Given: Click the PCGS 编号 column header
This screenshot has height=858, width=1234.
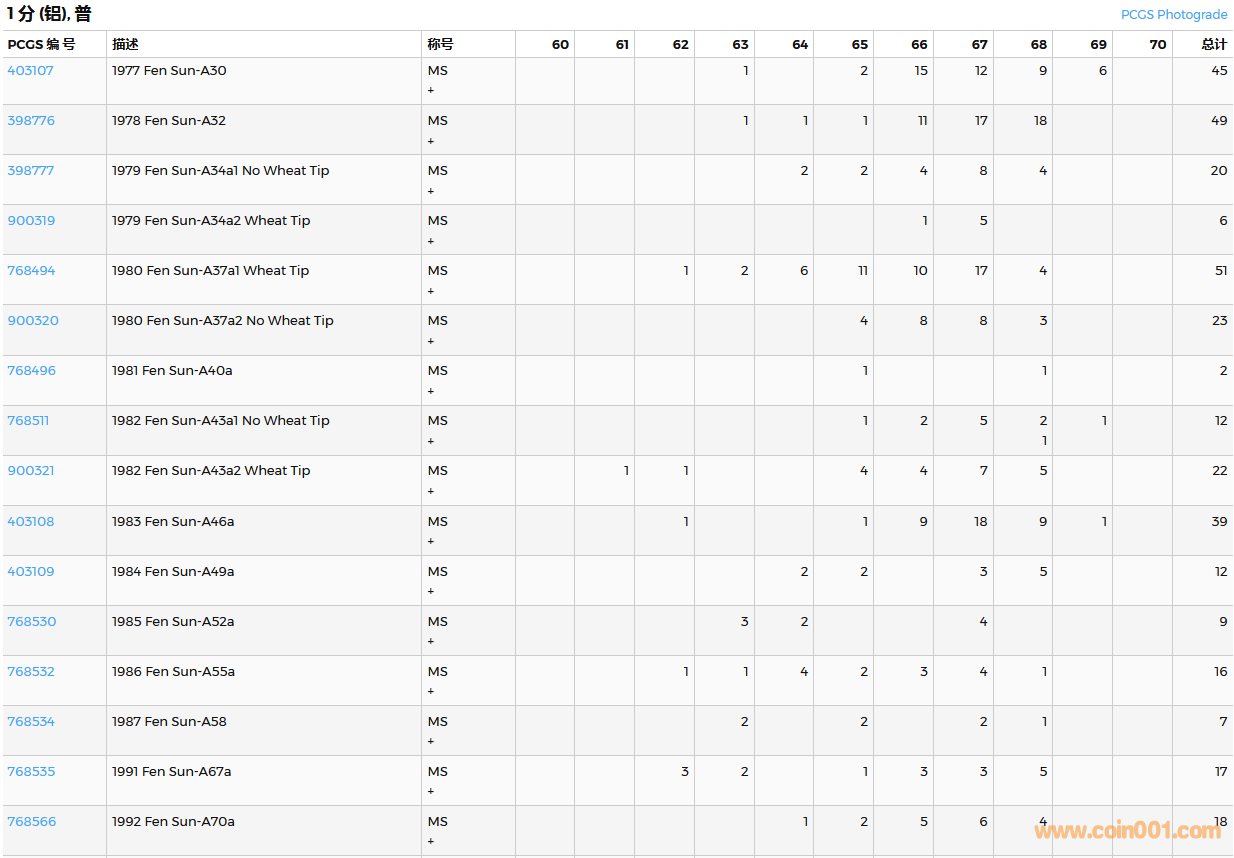Looking at the screenshot, I should pos(41,45).
